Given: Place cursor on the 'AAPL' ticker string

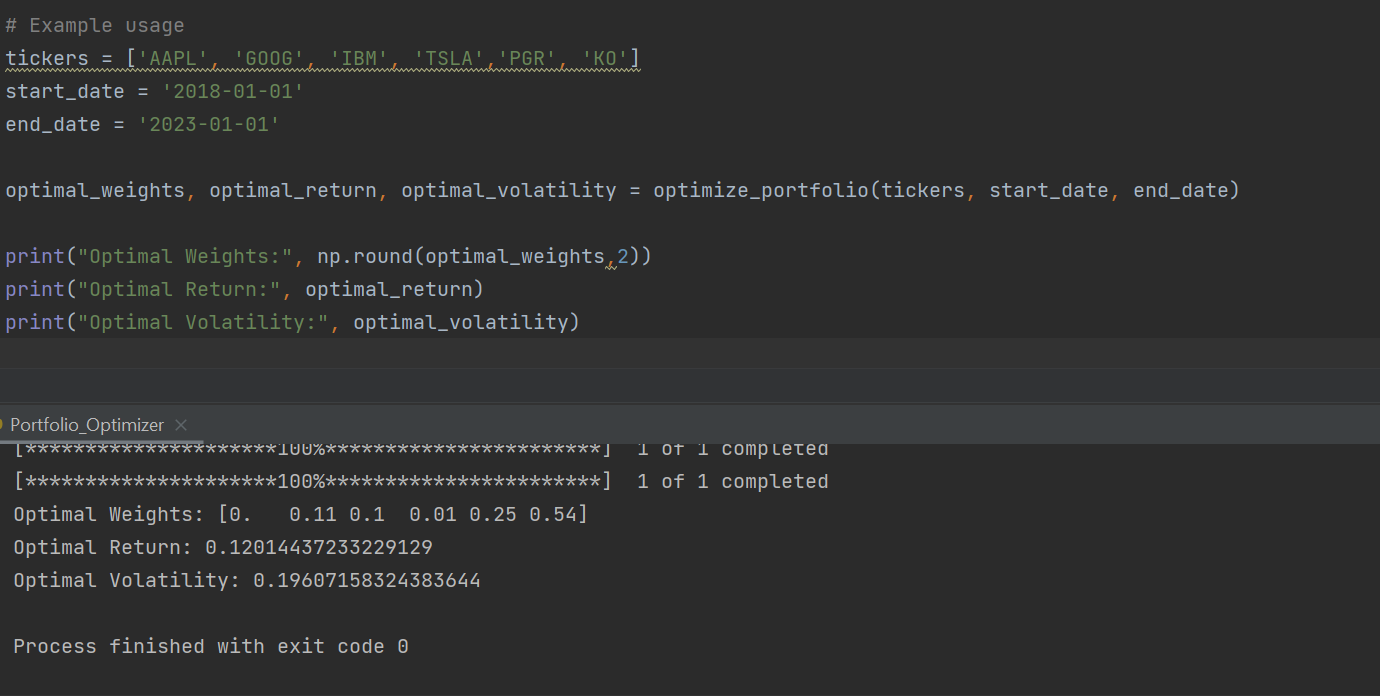Looking at the screenshot, I should click(172, 58).
